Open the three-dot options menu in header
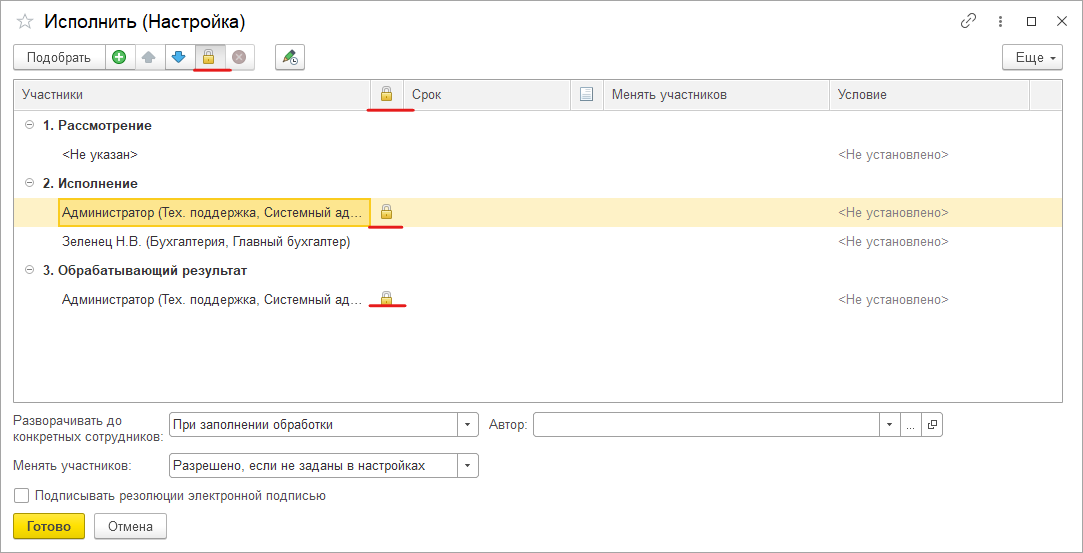The image size is (1083, 553). point(1000,21)
